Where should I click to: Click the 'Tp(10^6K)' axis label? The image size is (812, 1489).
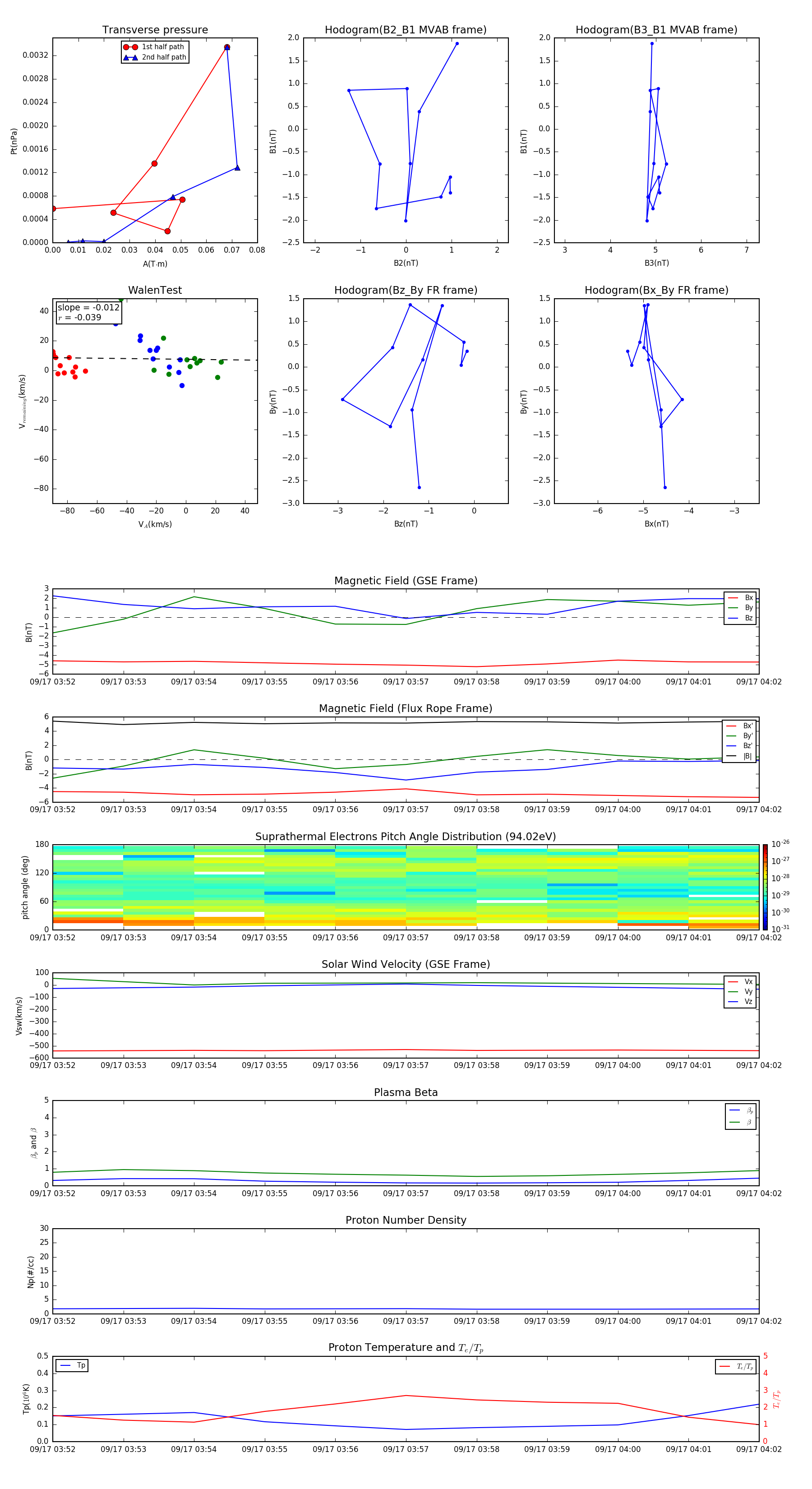(26, 1399)
